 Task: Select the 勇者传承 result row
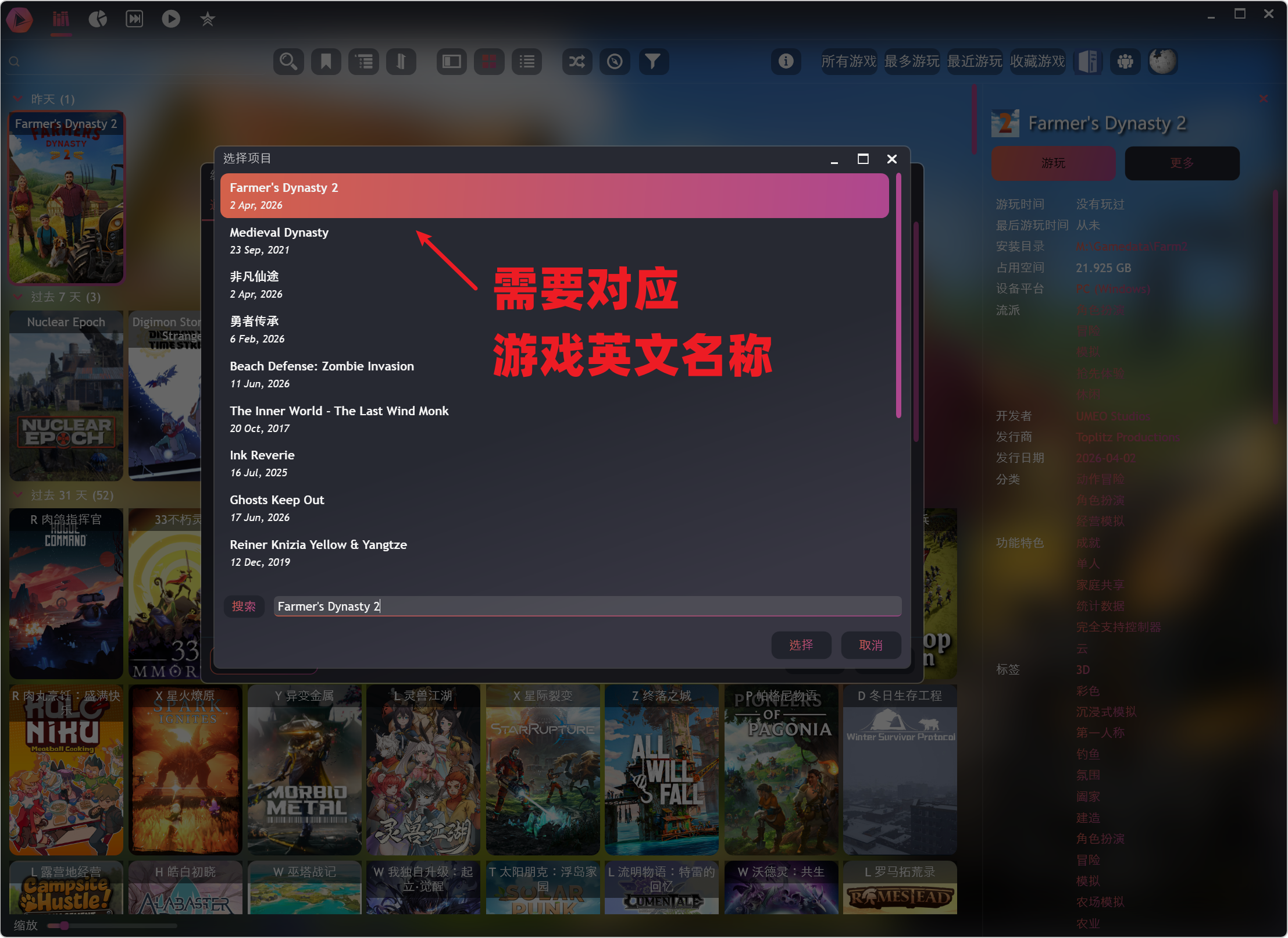pos(554,330)
